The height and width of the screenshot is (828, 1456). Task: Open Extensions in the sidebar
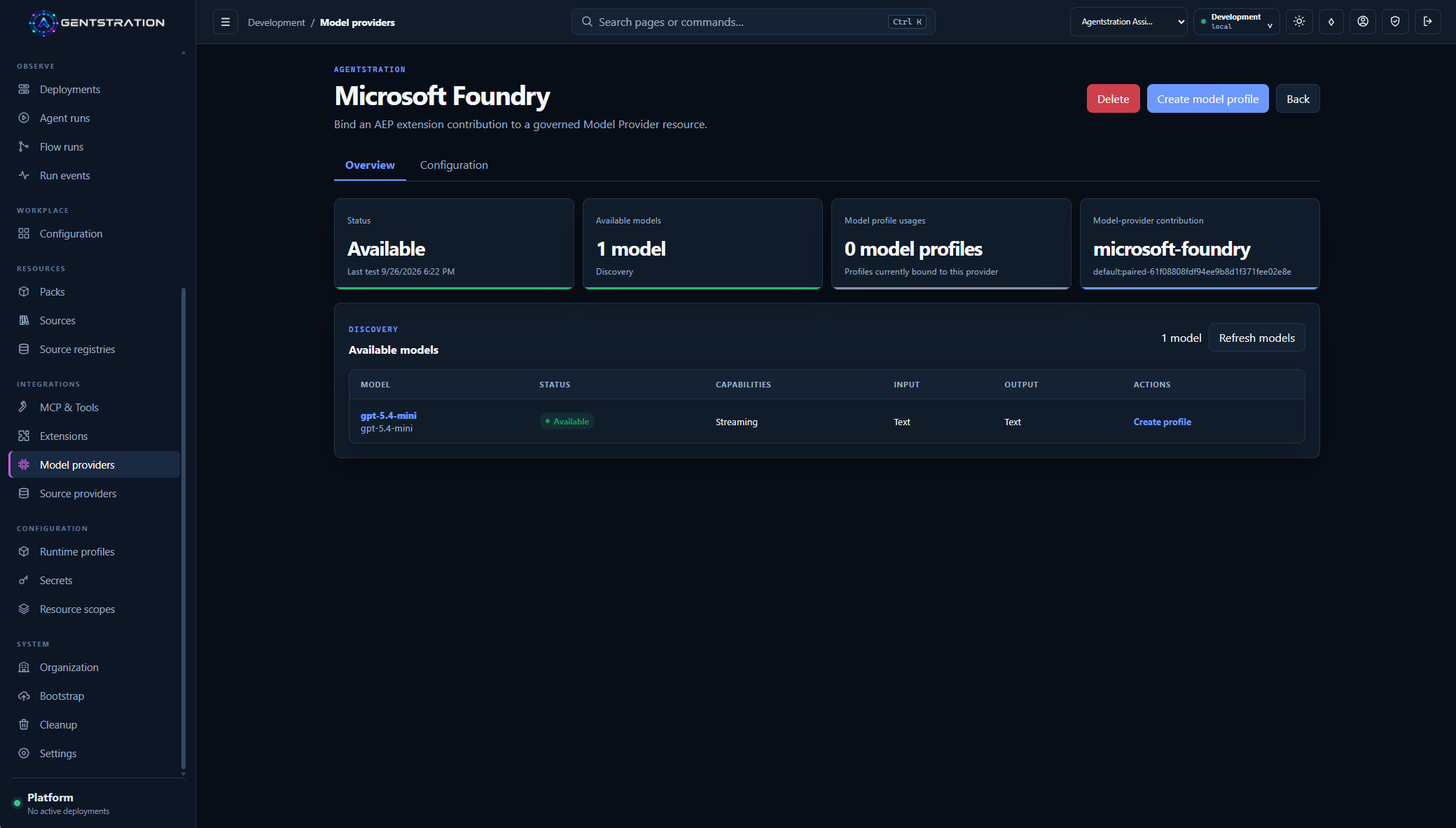95,436
